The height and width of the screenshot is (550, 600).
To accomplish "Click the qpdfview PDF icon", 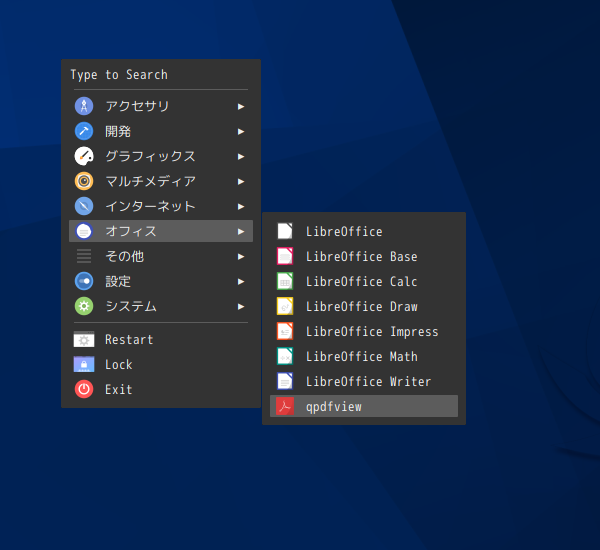I will pyautogui.click(x=285, y=406).
